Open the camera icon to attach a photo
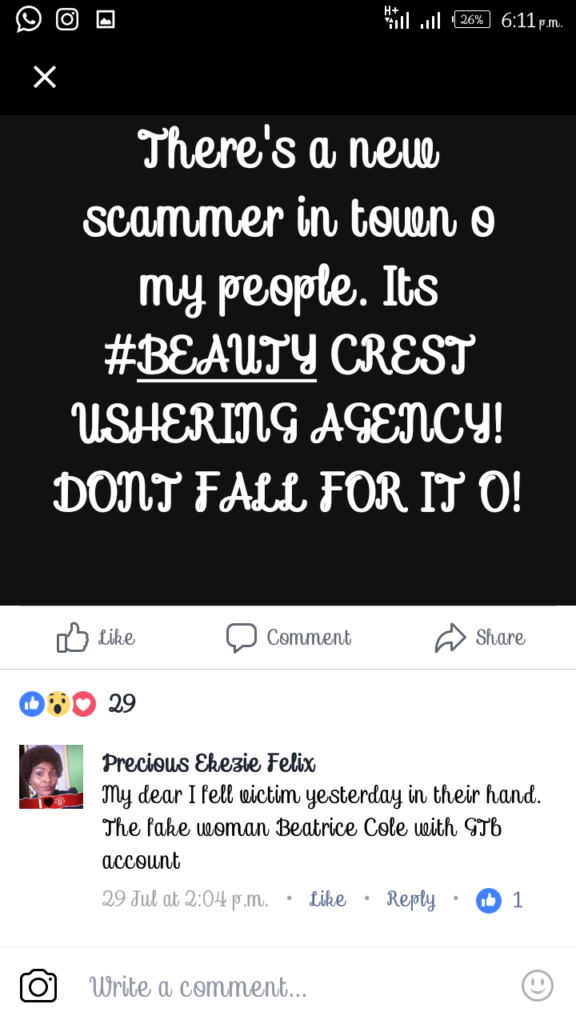 (x=39, y=986)
